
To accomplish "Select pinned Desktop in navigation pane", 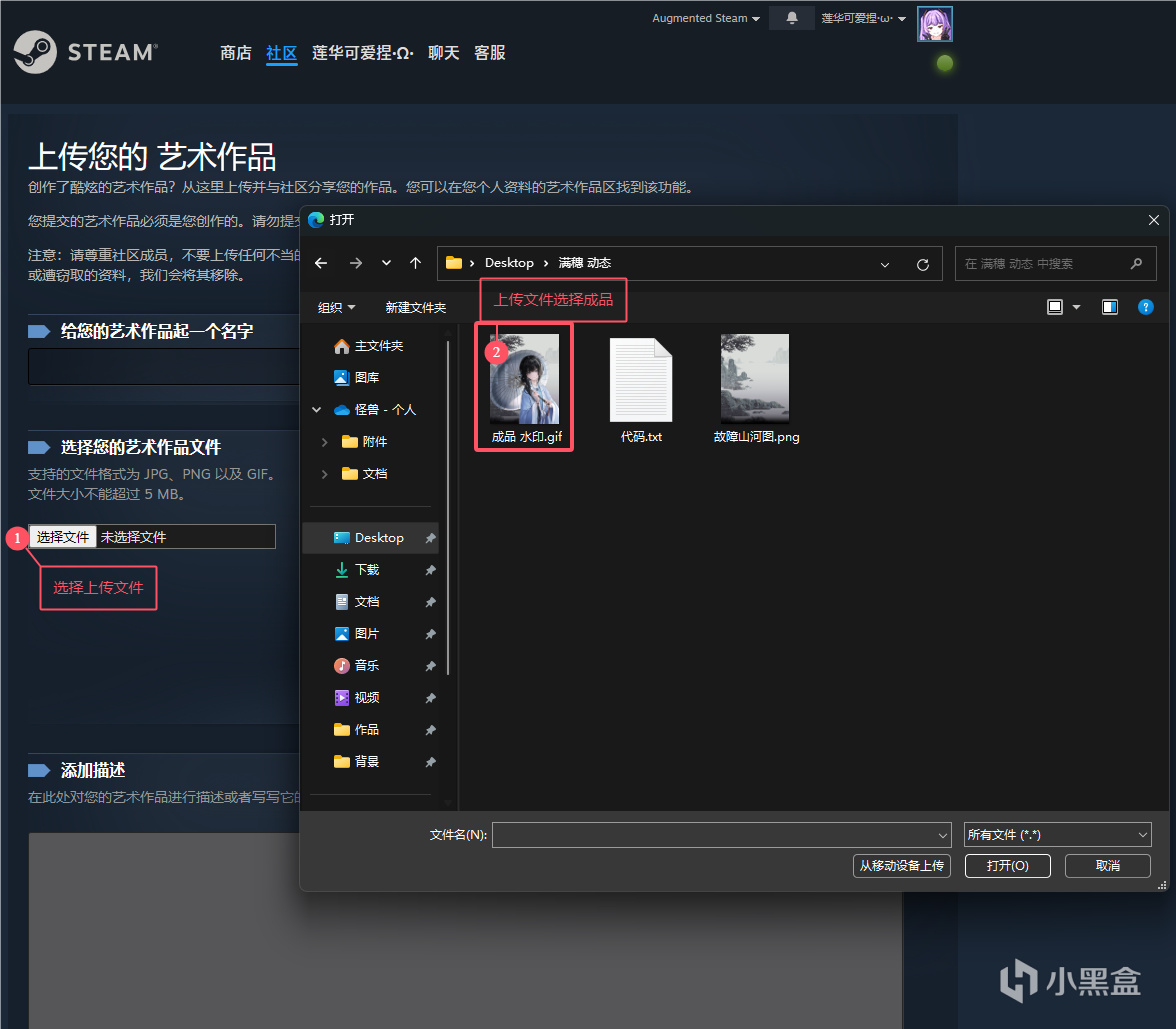I will [370, 538].
